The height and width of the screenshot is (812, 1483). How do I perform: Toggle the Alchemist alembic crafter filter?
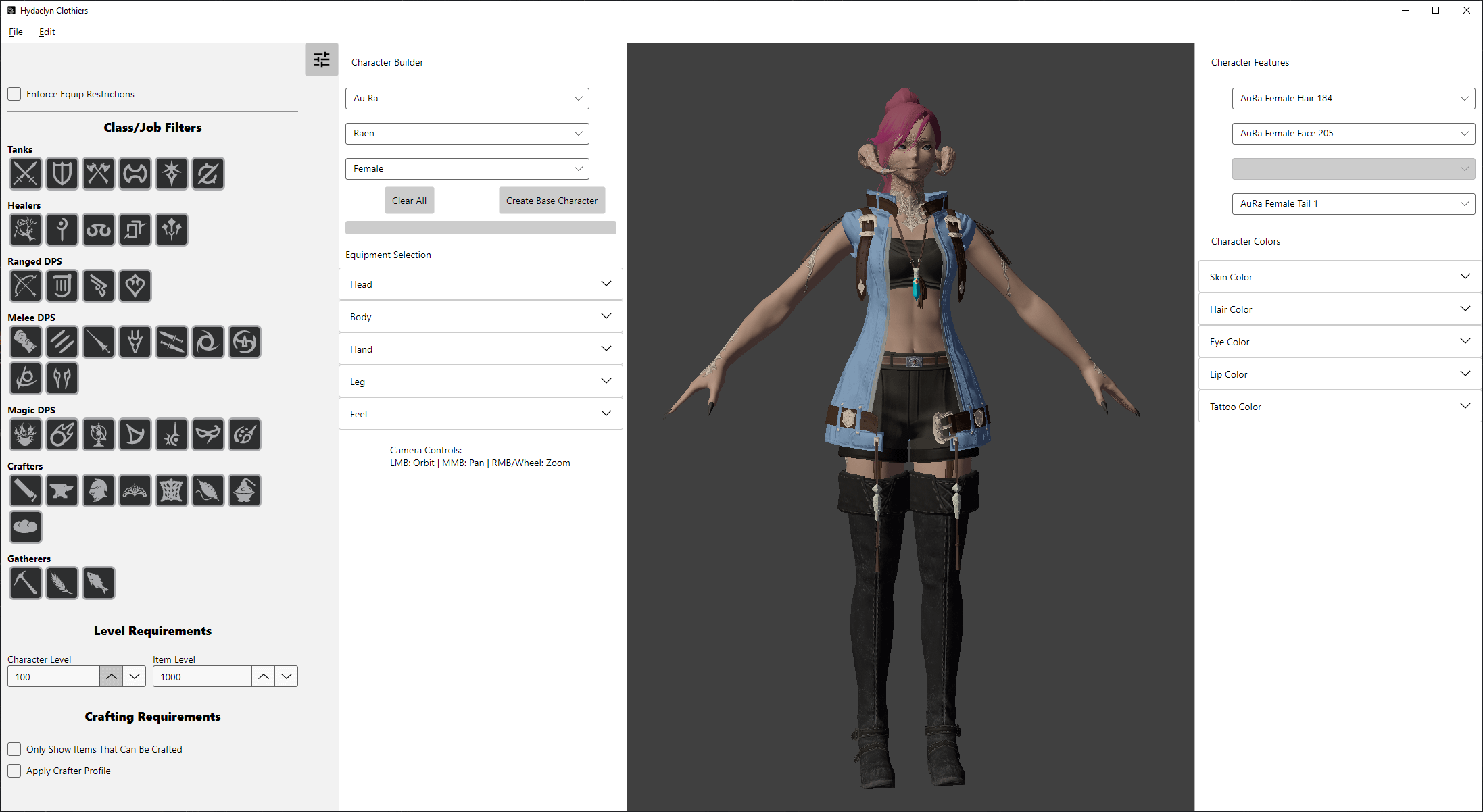point(245,490)
